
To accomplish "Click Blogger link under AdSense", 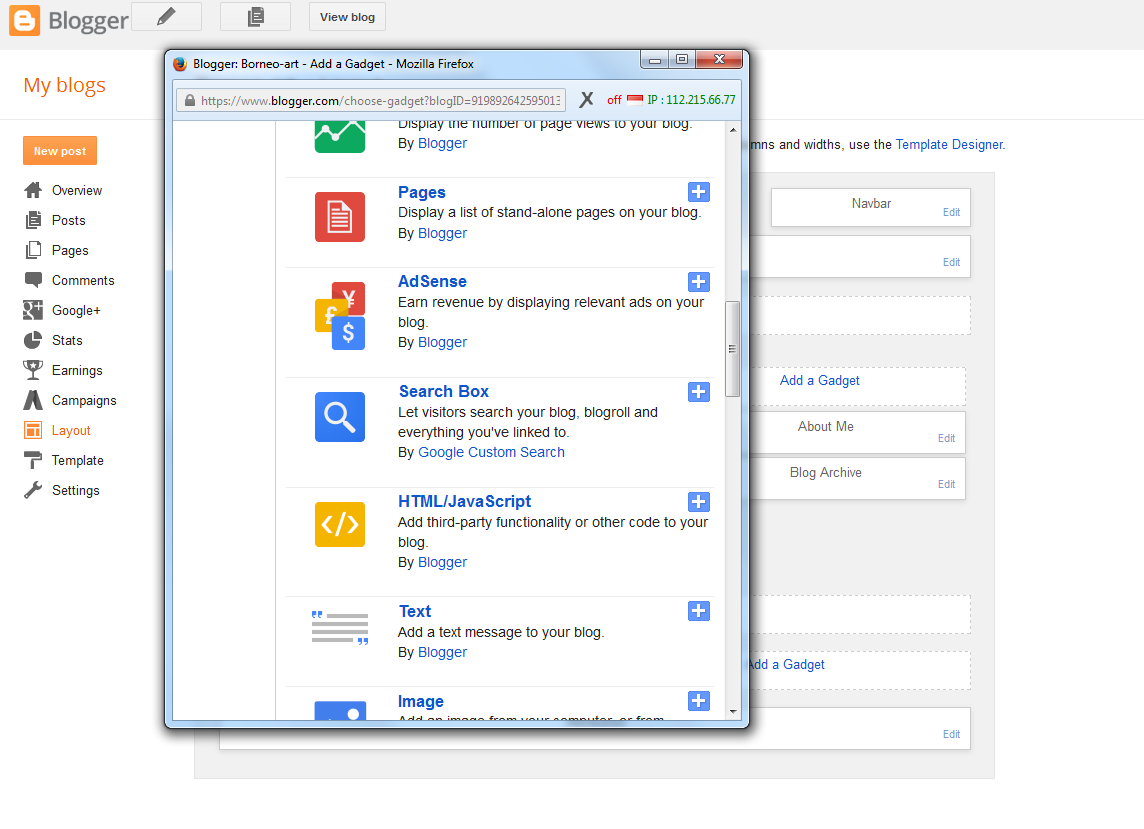I will tap(442, 342).
